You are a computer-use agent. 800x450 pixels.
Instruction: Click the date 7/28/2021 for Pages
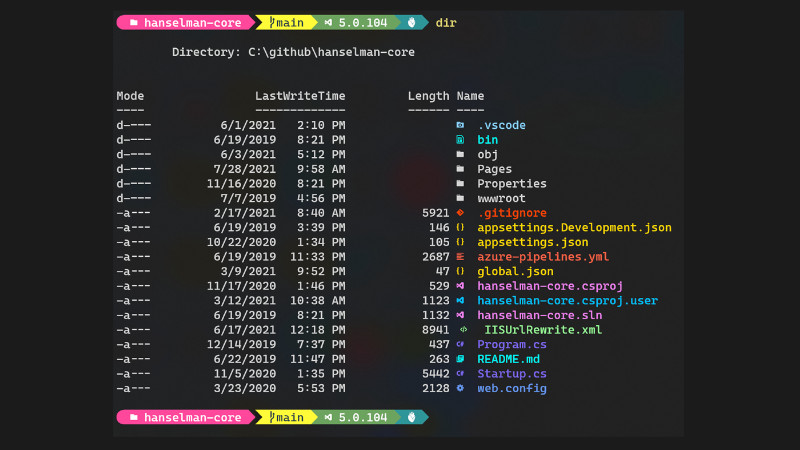pyautogui.click(x=245, y=169)
